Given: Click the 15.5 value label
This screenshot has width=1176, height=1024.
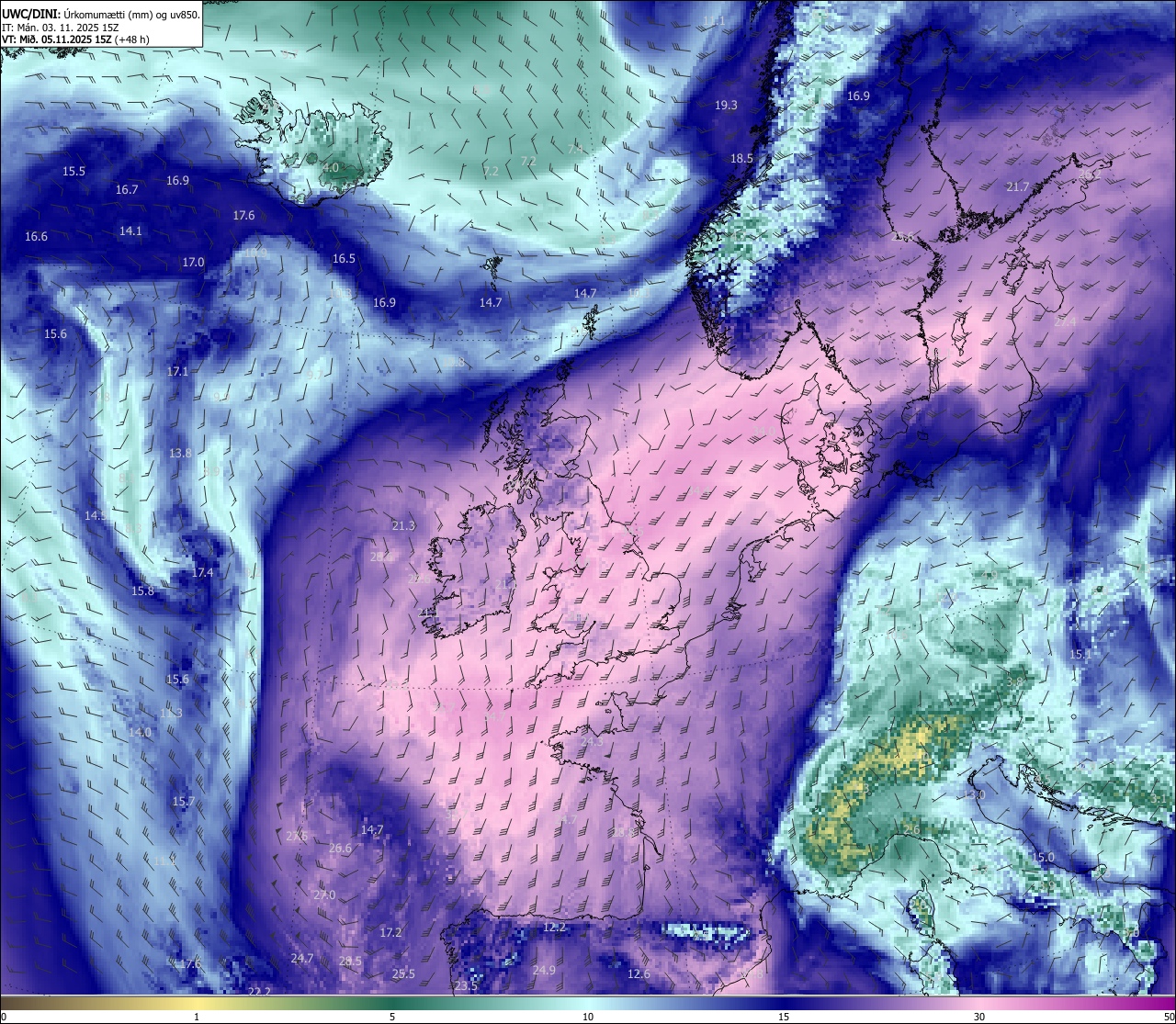Looking at the screenshot, I should coord(73,172).
